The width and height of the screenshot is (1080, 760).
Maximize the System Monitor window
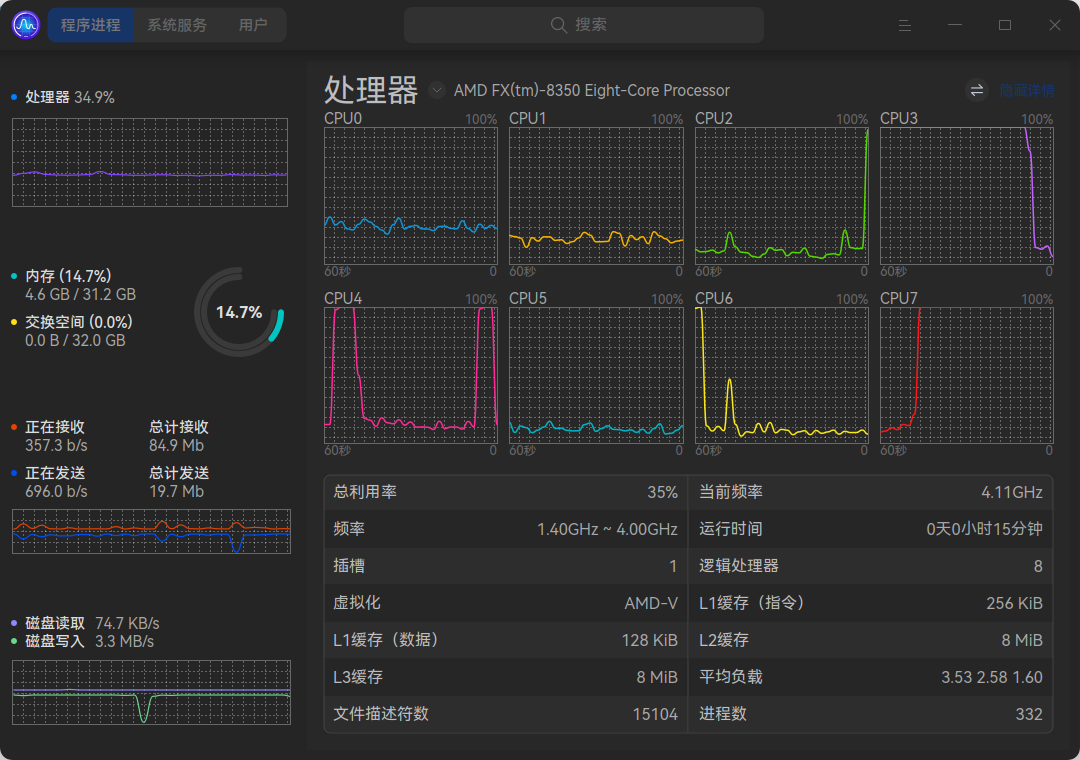tap(1005, 25)
